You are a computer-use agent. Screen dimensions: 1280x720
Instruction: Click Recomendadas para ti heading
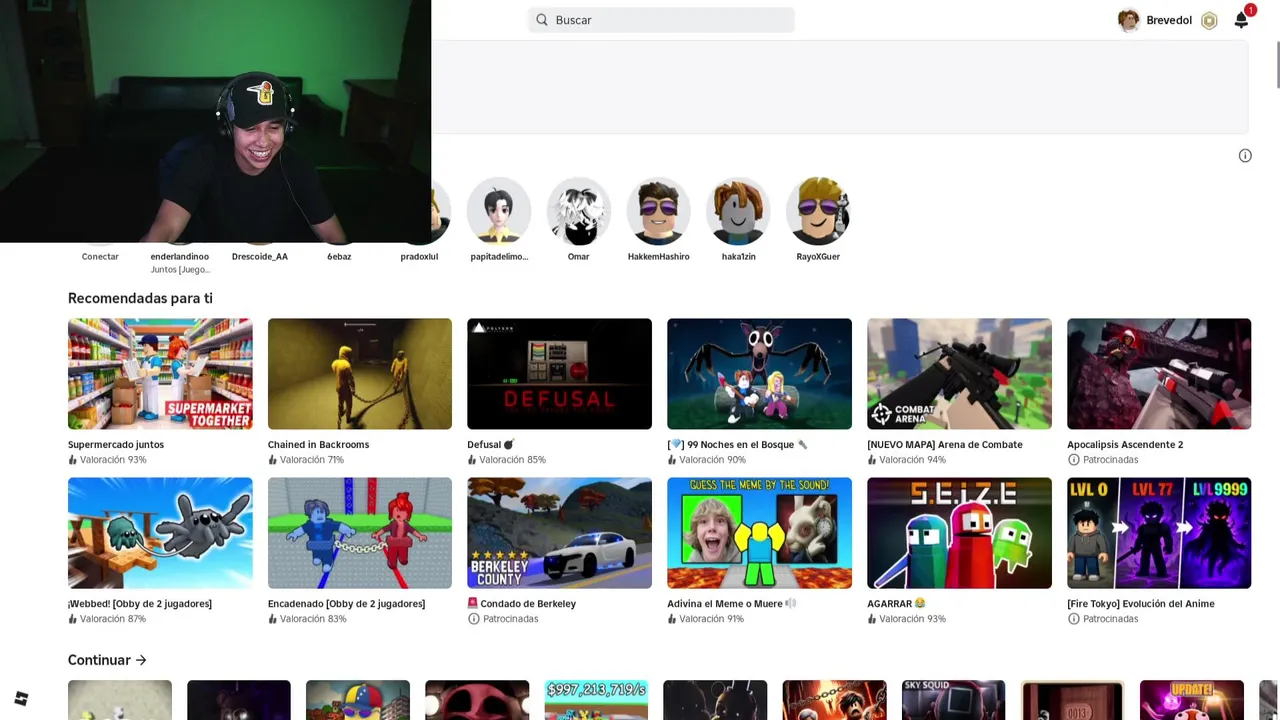140,298
